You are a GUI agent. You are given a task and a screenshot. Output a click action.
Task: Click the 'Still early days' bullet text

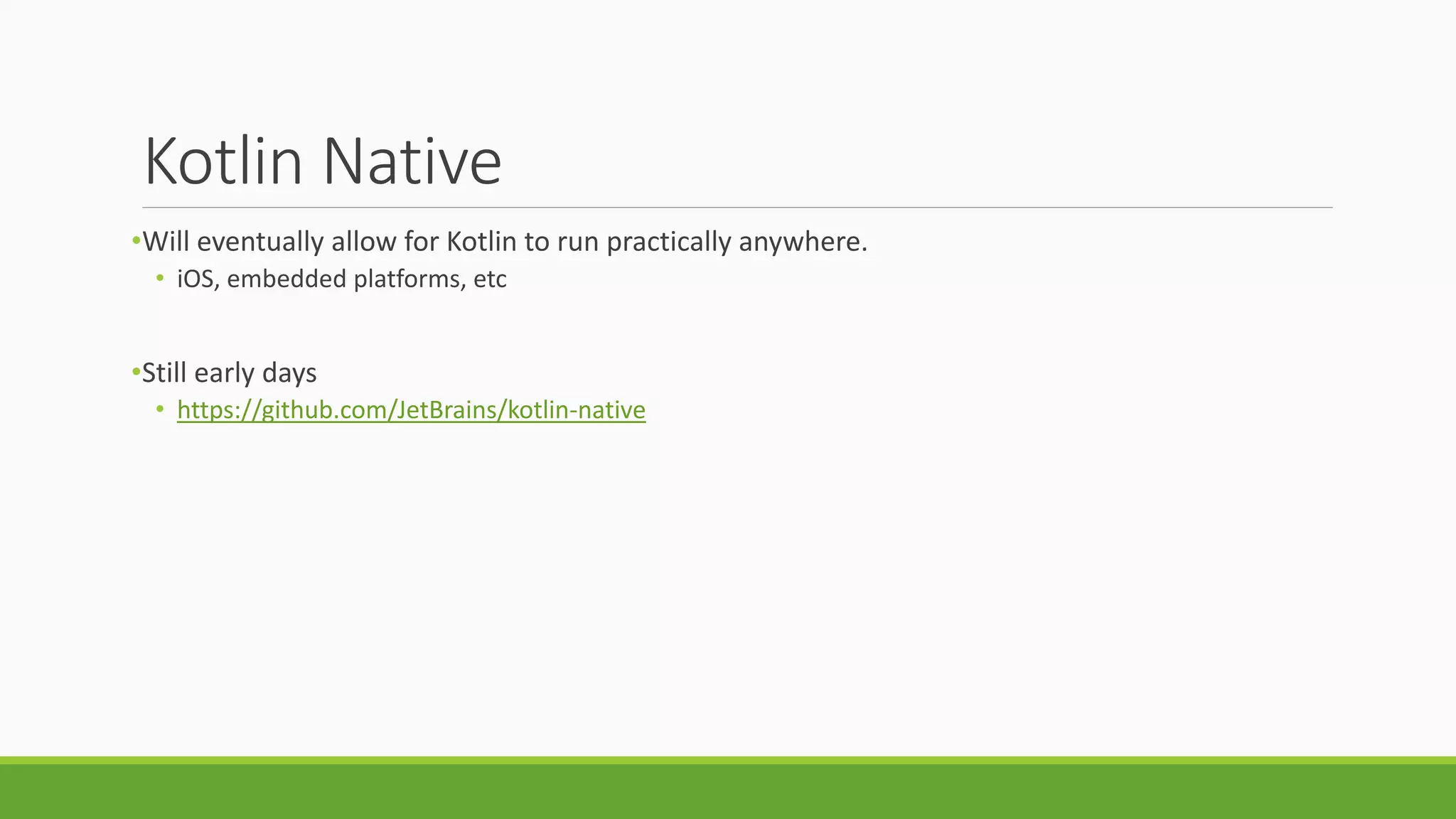[x=229, y=373]
